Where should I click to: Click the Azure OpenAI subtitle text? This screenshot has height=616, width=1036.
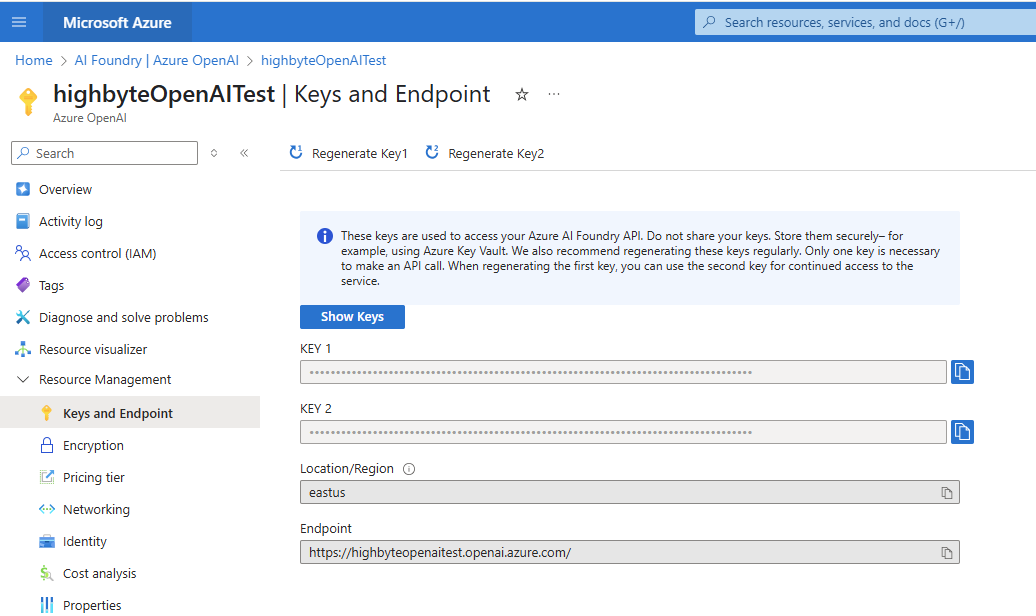click(x=90, y=118)
